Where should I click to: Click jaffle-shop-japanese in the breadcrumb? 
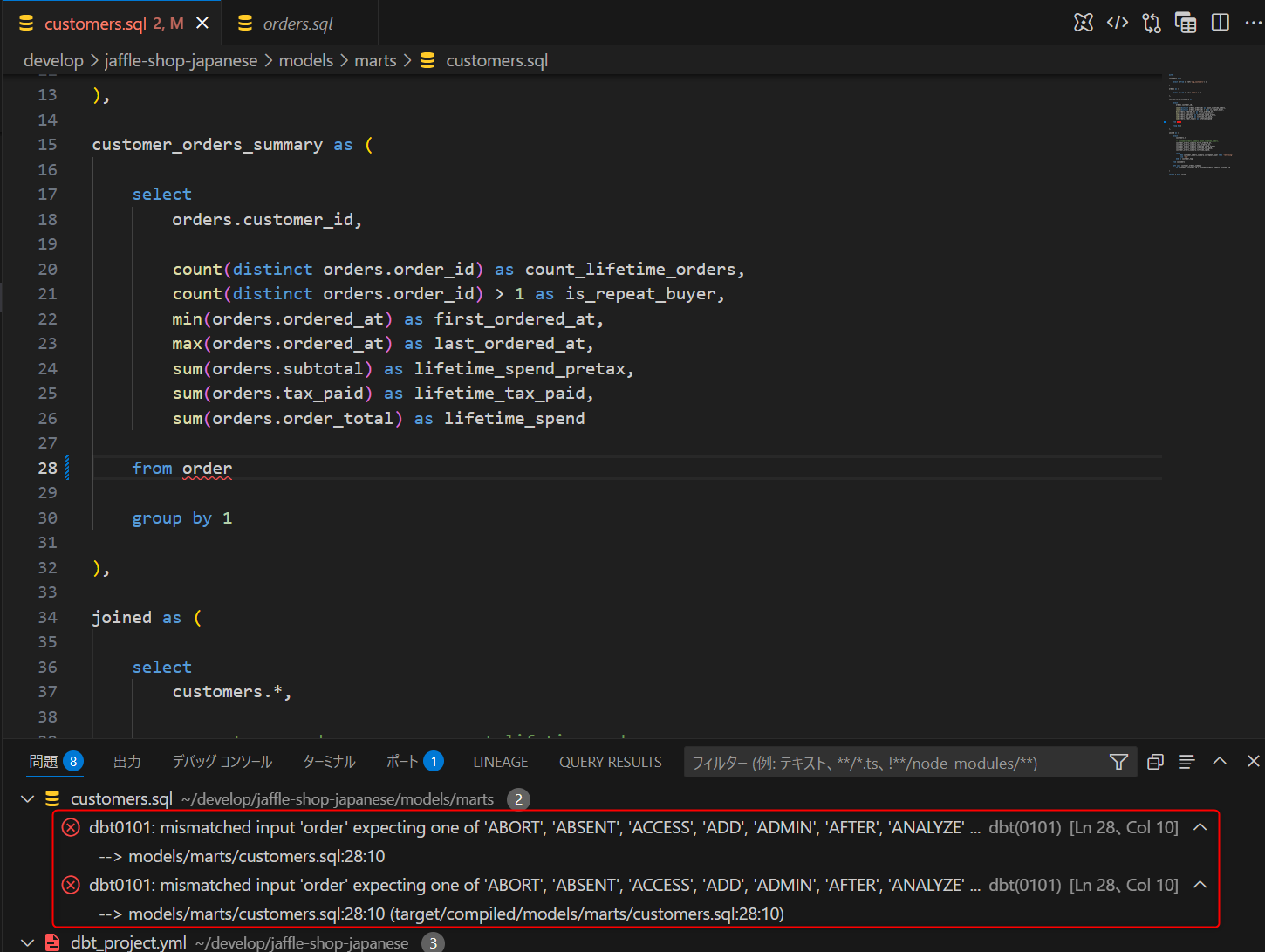(x=181, y=60)
